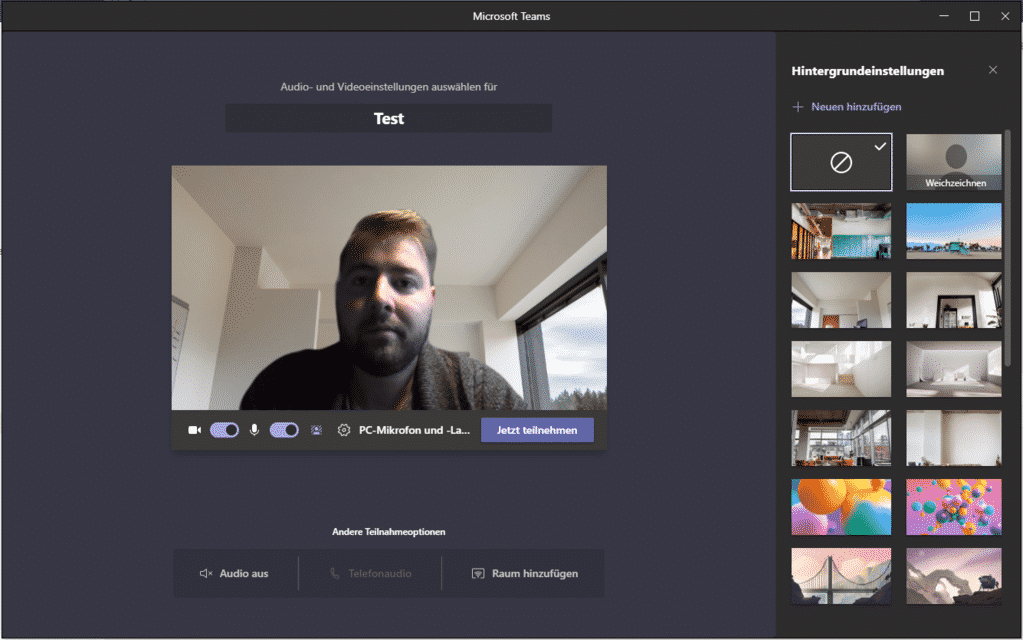Choose the purple mountain landscape background
1023x640 pixels.
point(954,577)
